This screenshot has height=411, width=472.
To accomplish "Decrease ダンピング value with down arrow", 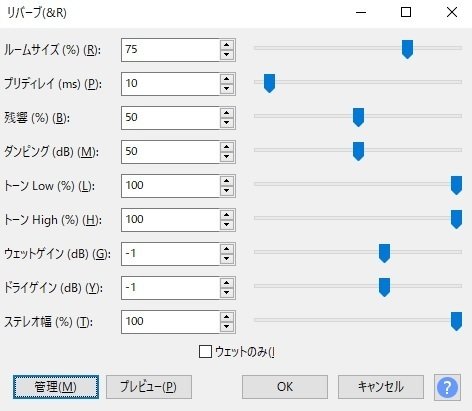I will pyautogui.click(x=227, y=157).
